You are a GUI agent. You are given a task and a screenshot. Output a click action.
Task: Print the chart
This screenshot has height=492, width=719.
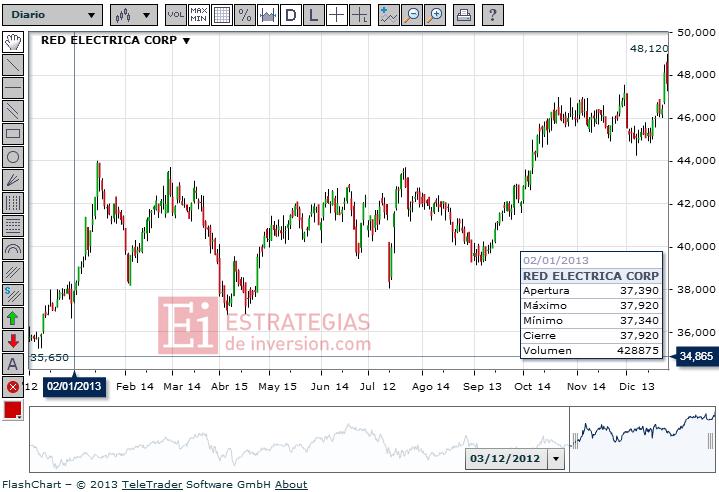pyautogui.click(x=464, y=15)
